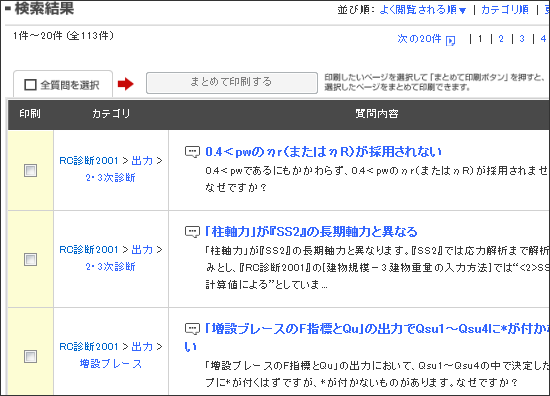
Task: Click the 印刷 column header
Action: (x=30, y=114)
